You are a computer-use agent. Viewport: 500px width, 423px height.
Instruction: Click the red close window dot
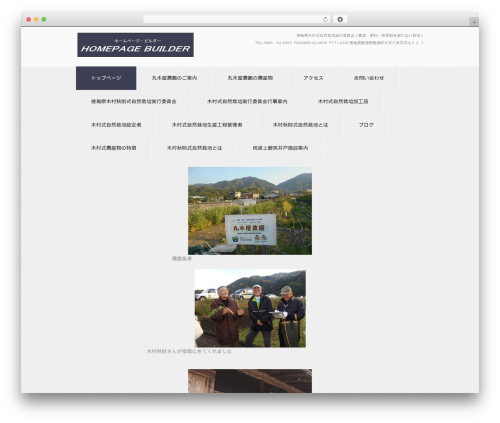point(29,20)
